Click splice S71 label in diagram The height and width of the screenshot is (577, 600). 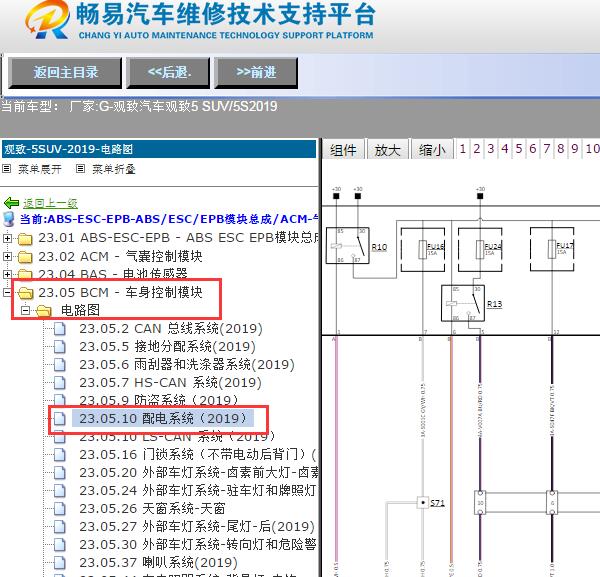click(437, 503)
